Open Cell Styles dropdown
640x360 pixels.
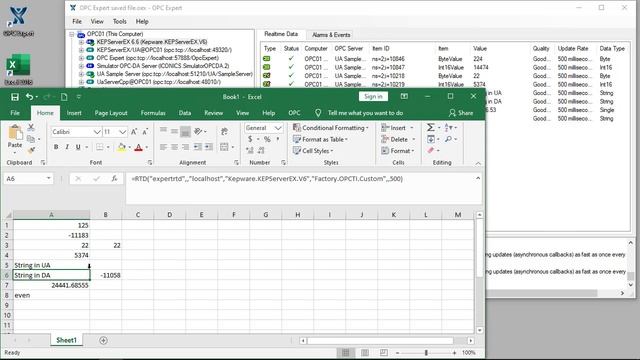click(x=313, y=151)
